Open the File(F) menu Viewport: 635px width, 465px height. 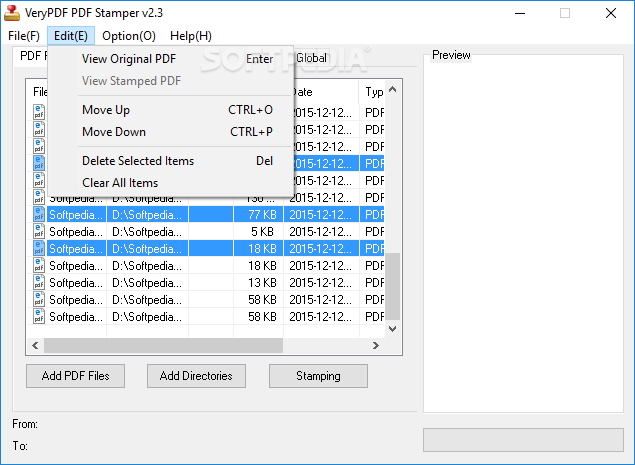pyautogui.click(x=24, y=36)
